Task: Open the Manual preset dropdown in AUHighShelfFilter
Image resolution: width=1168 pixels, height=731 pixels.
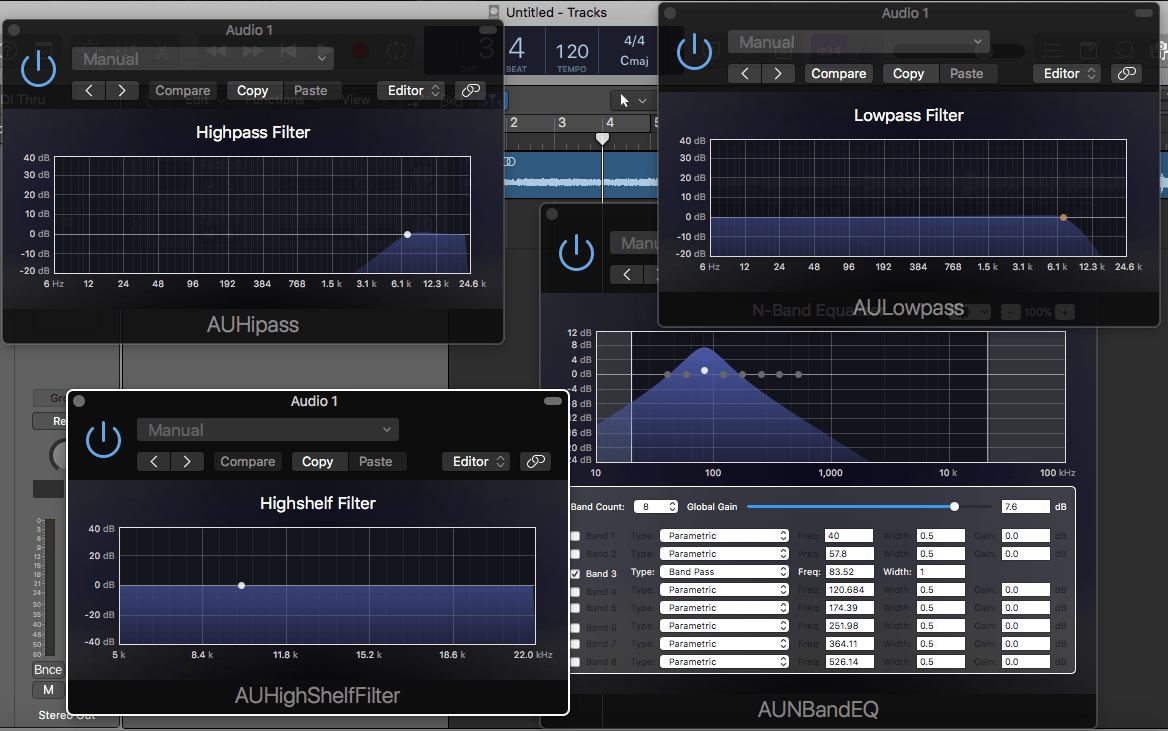Action: tap(267, 430)
